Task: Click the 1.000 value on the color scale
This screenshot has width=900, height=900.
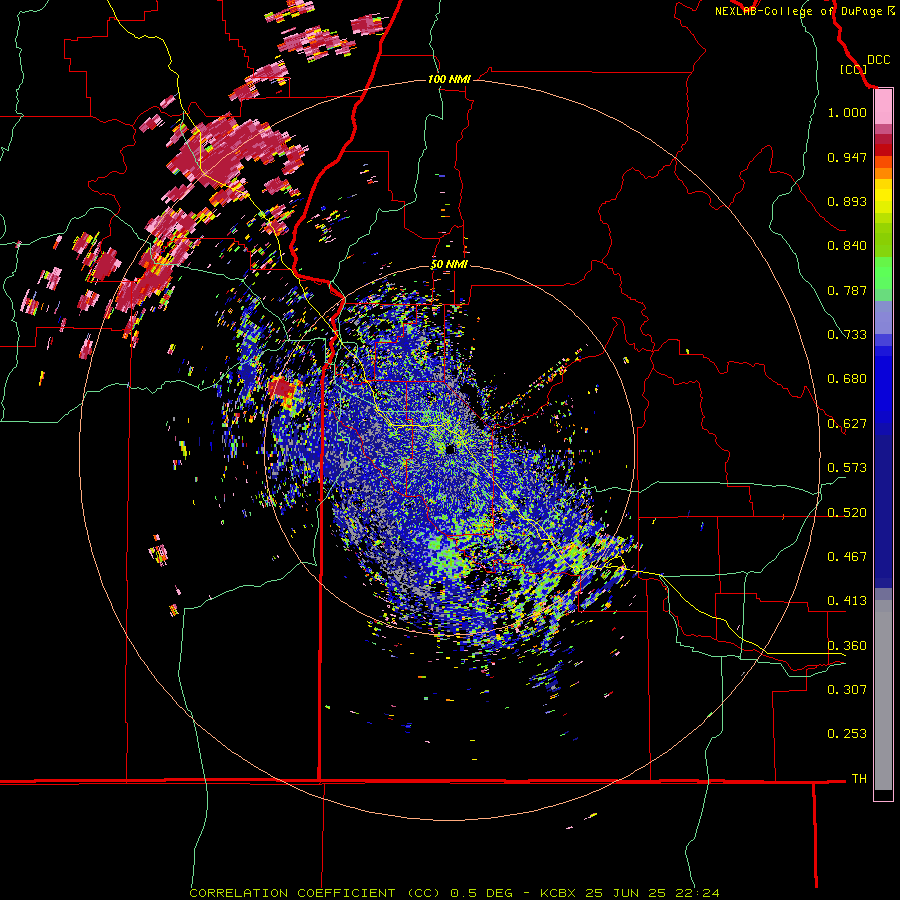Action: click(847, 112)
